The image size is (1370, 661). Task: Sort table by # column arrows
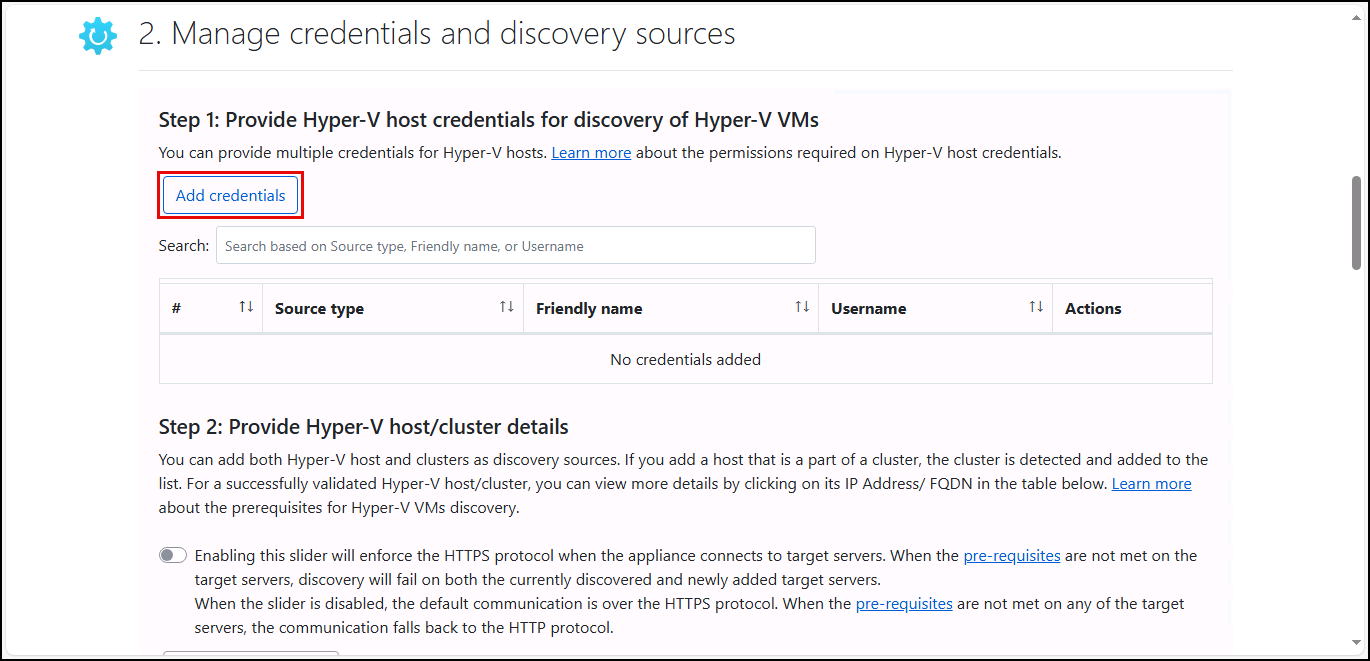[246, 307]
